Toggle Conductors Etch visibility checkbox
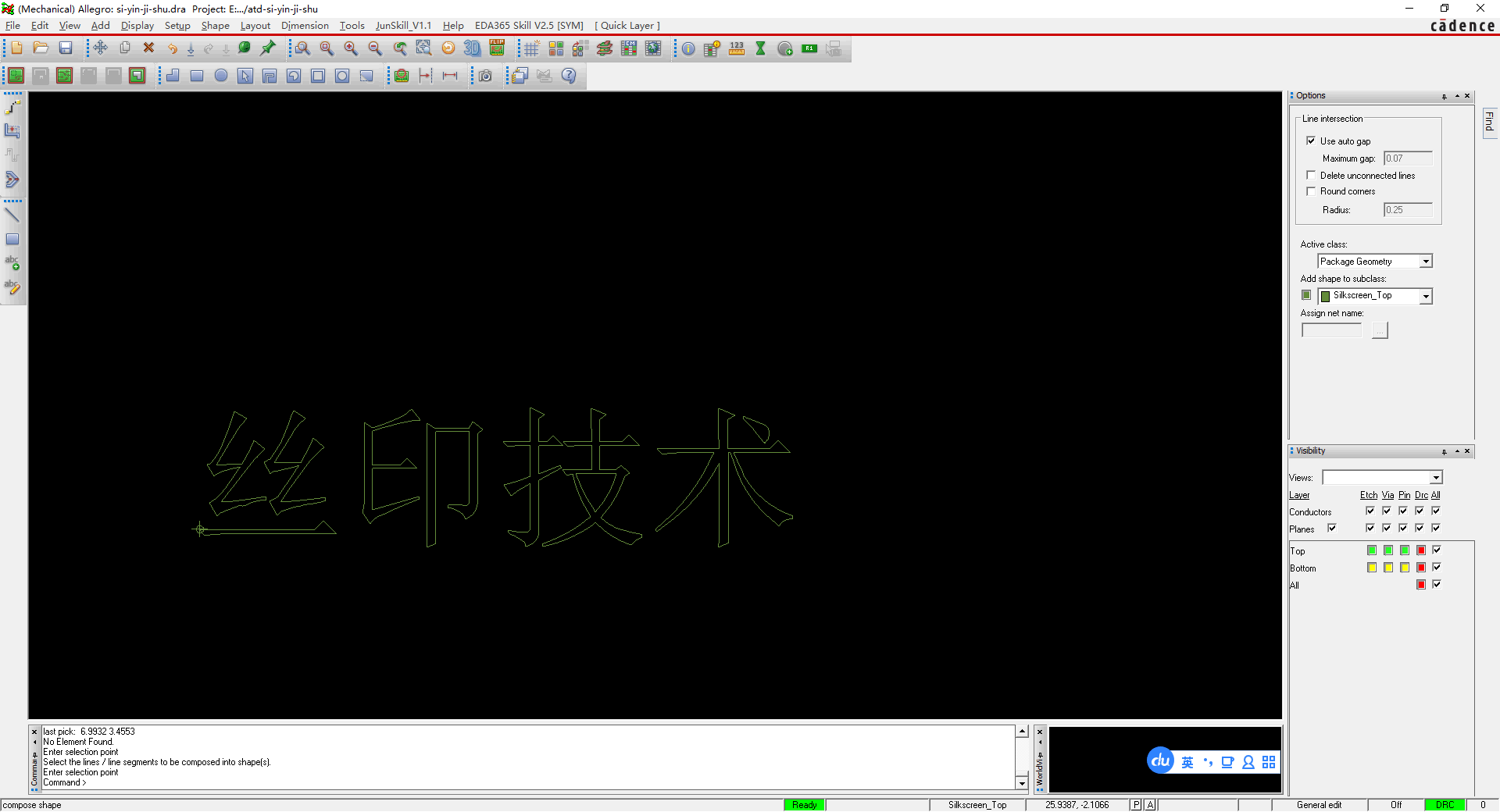 click(x=1370, y=511)
